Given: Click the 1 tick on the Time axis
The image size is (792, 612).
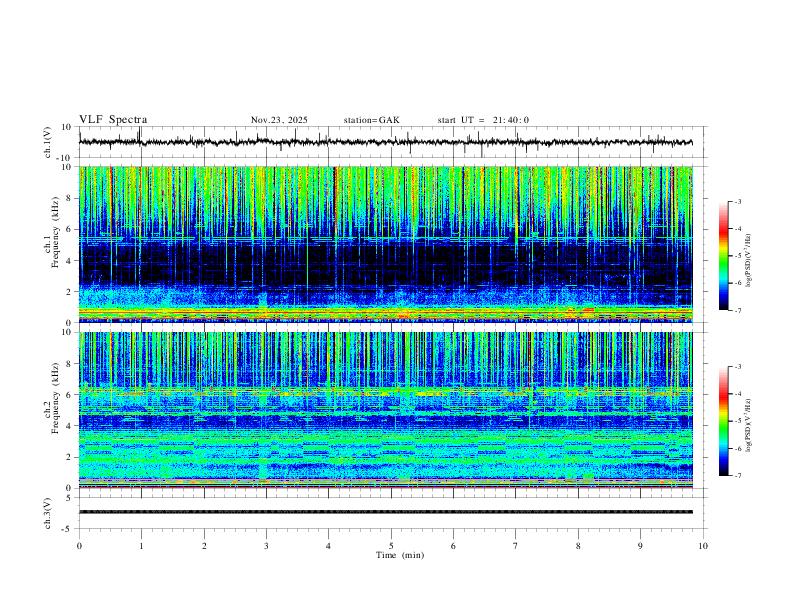Looking at the screenshot, I should pyautogui.click(x=141, y=546).
